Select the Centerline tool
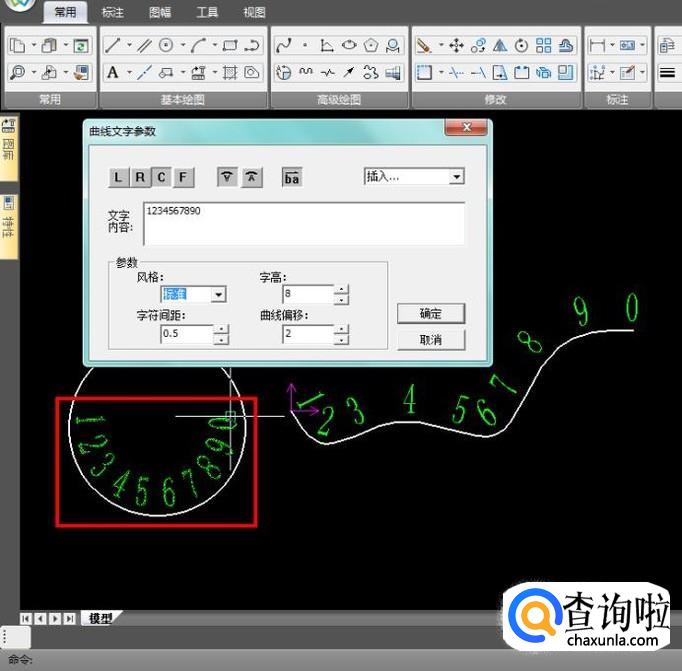682x671 pixels. [x=144, y=73]
